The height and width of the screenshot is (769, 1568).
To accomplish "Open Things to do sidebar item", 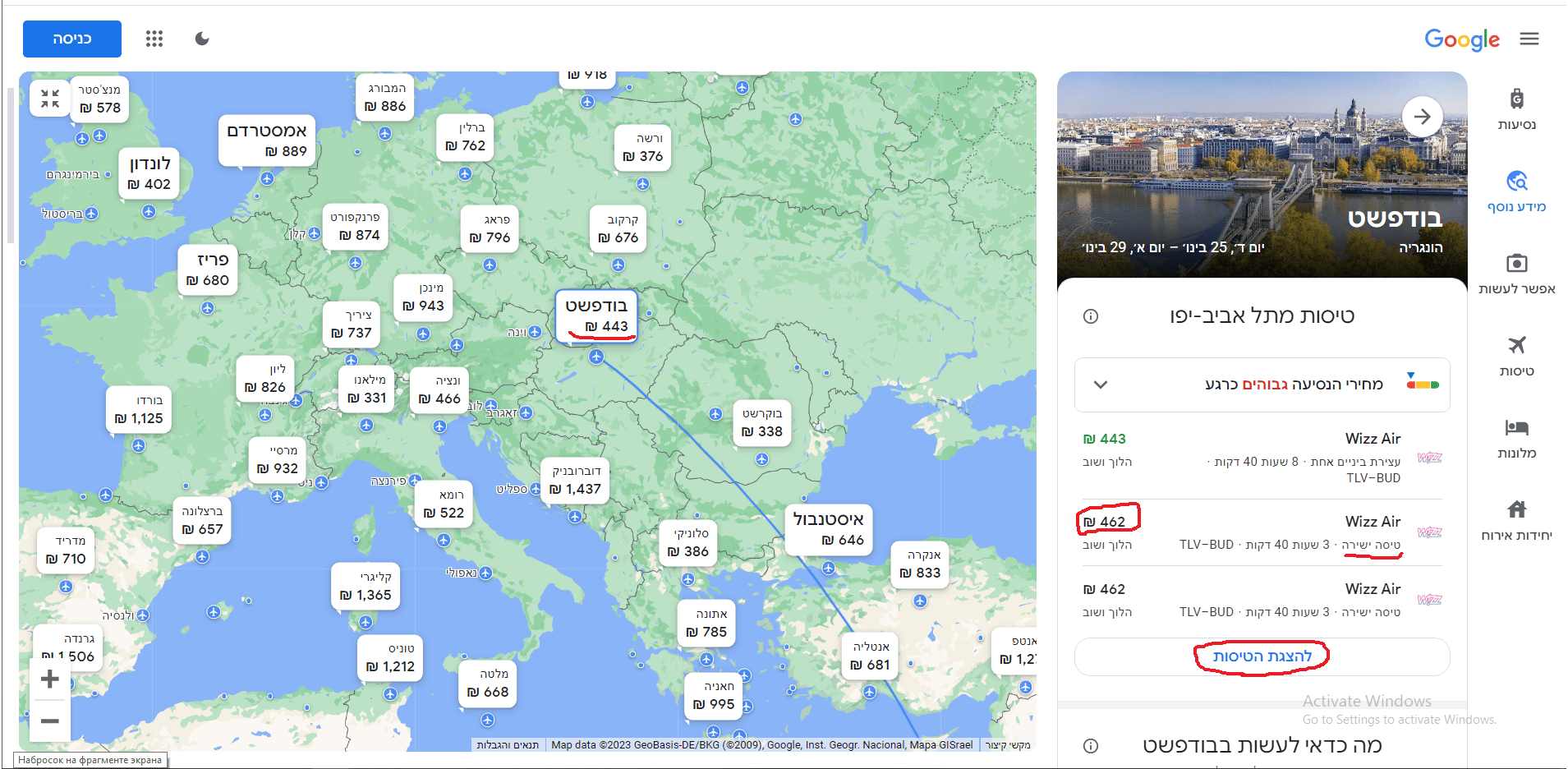I will pos(1516,273).
